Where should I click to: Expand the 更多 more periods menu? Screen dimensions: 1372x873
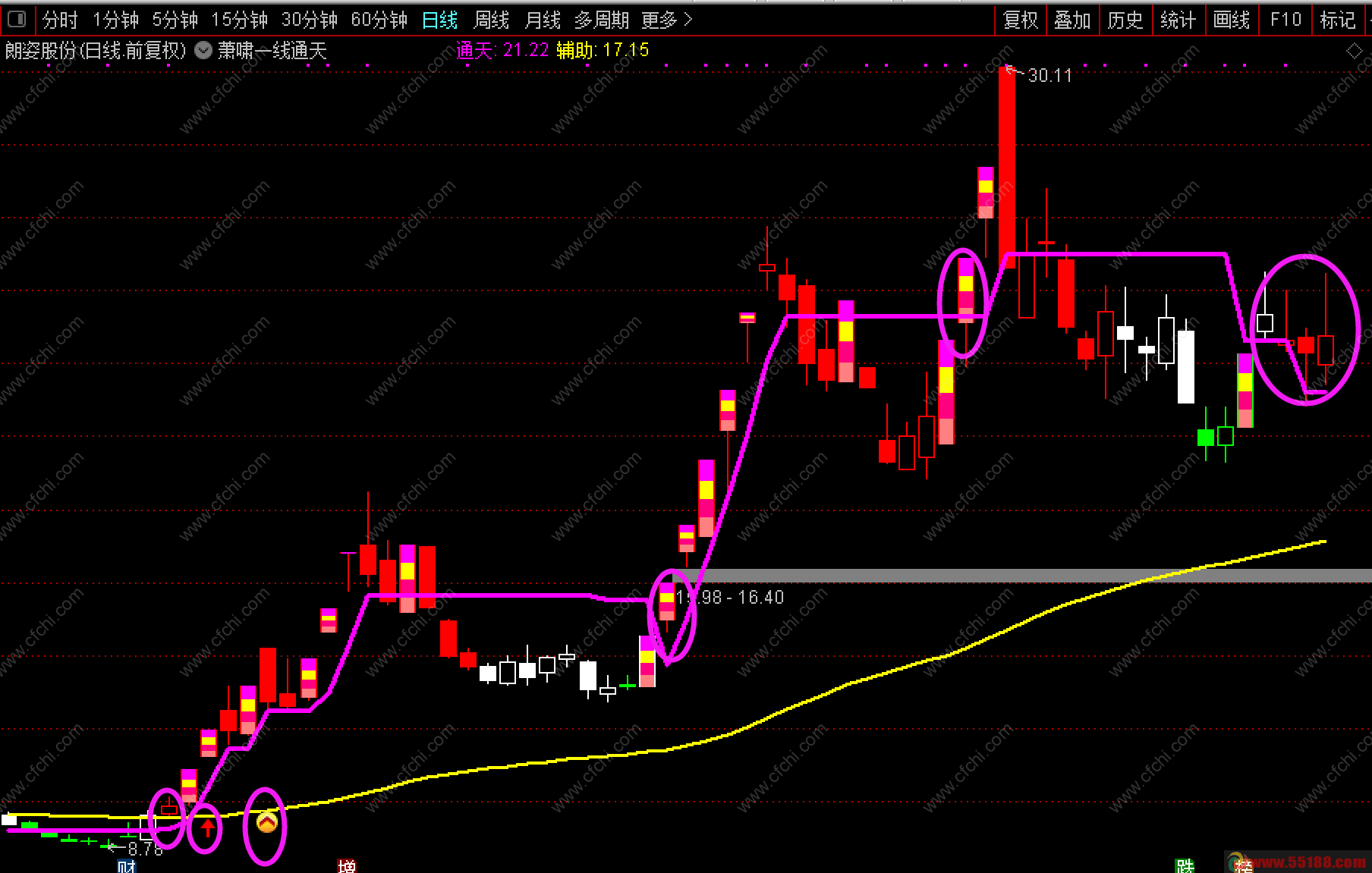[666, 20]
